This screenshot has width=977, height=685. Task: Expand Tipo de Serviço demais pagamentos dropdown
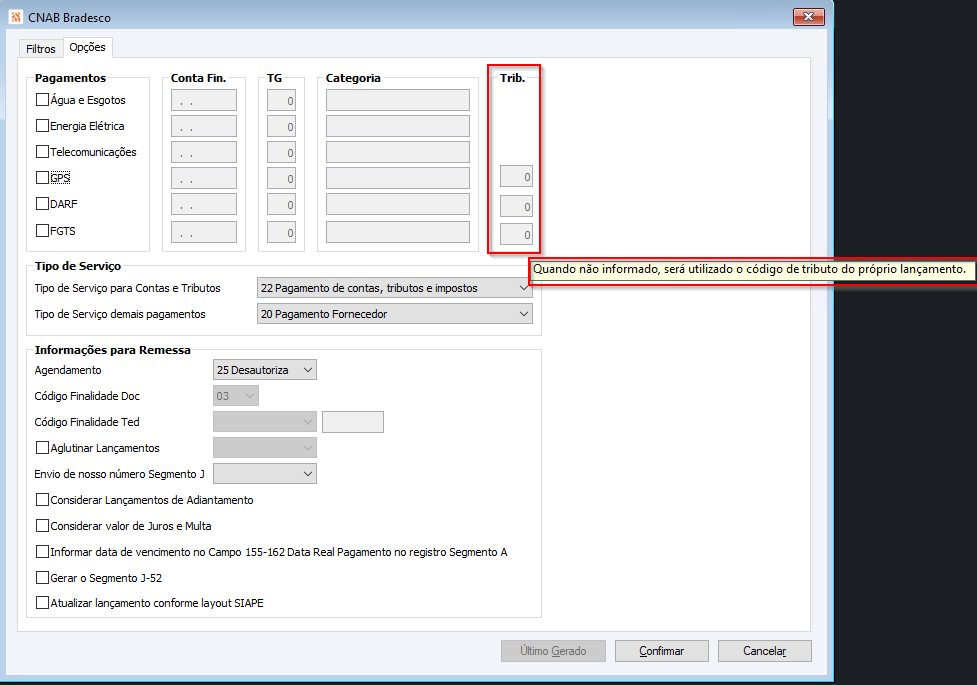(394, 314)
